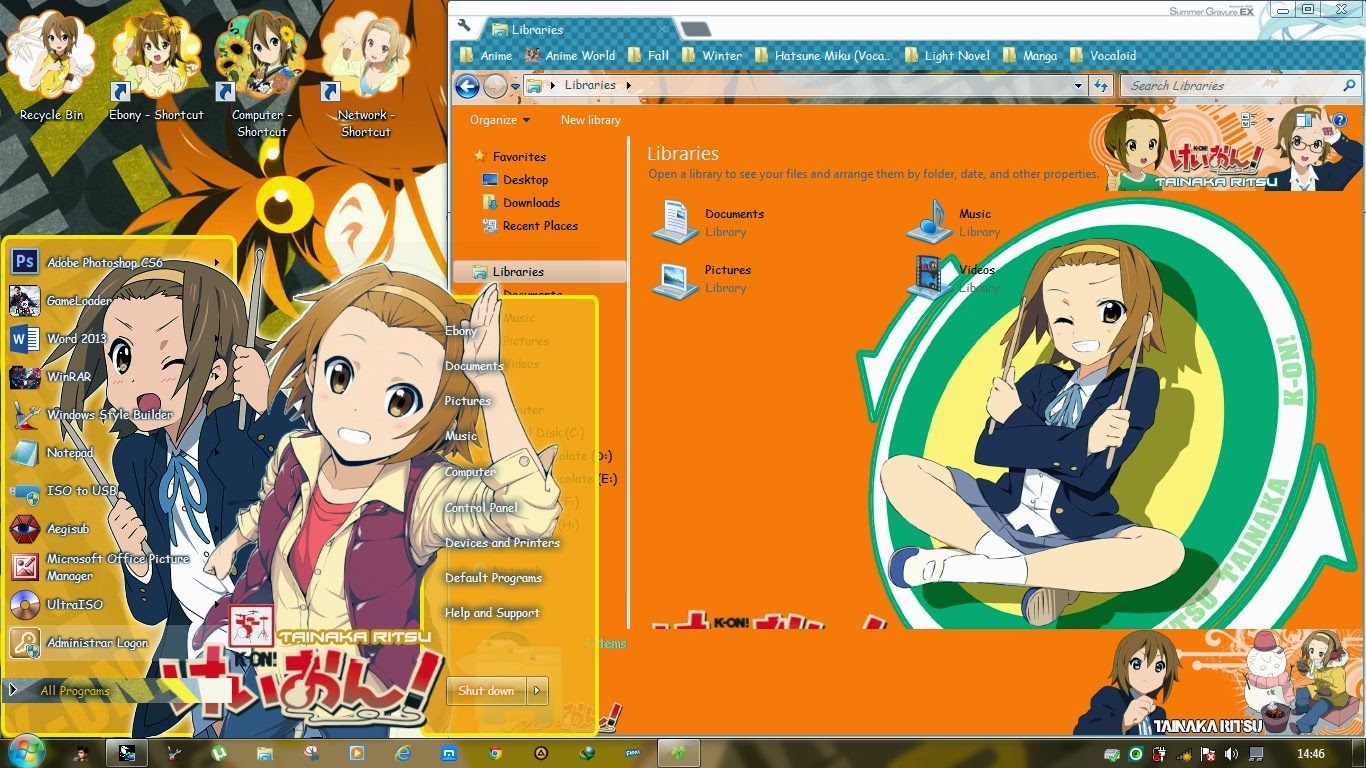
Task: Open GameLoader icon in the Start menu
Action: click(24, 301)
